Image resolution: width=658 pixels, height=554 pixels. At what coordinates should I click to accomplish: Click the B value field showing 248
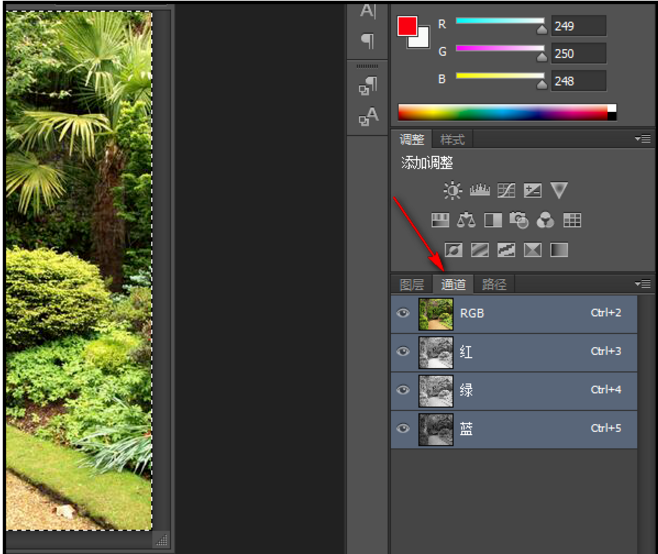[579, 81]
